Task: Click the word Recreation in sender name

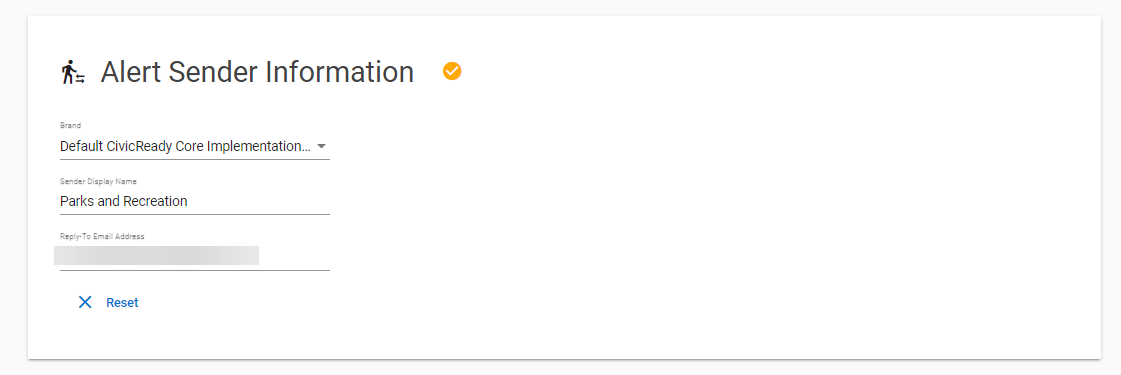Action: tap(155, 201)
